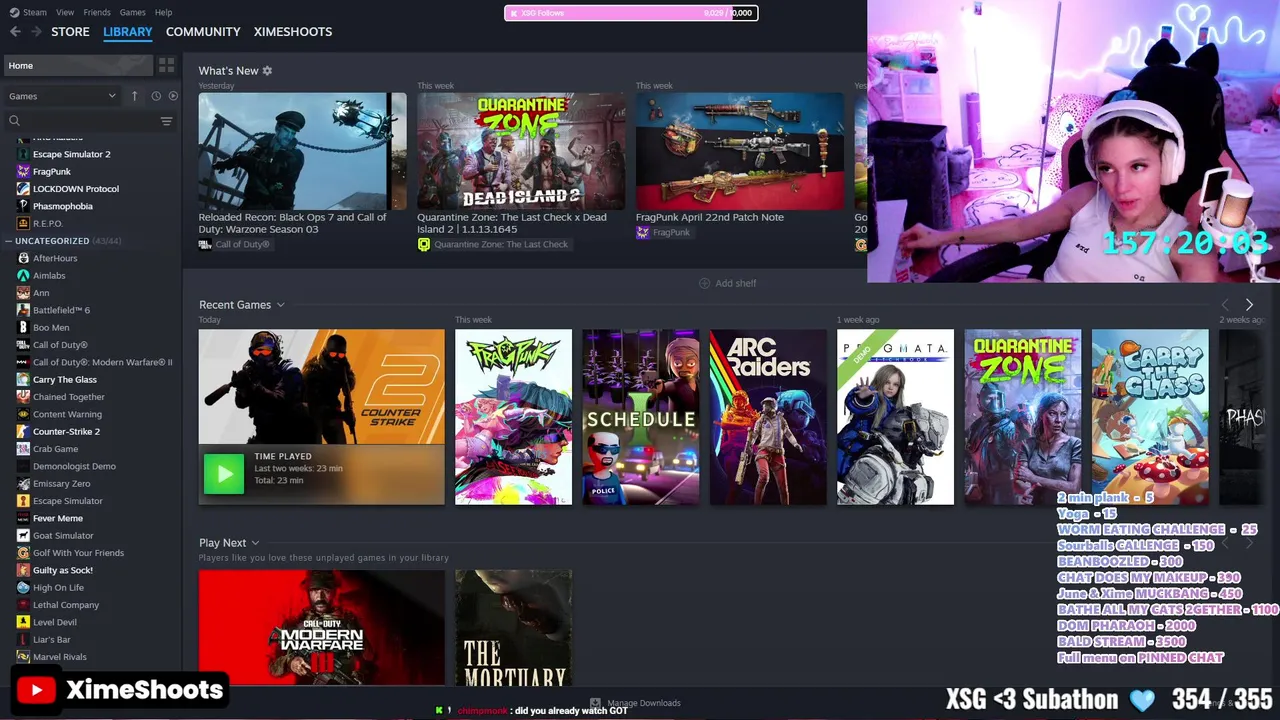Screen dimensions: 1280x720
Task: Click the sort ascending arrow icon
Action: pos(134,96)
